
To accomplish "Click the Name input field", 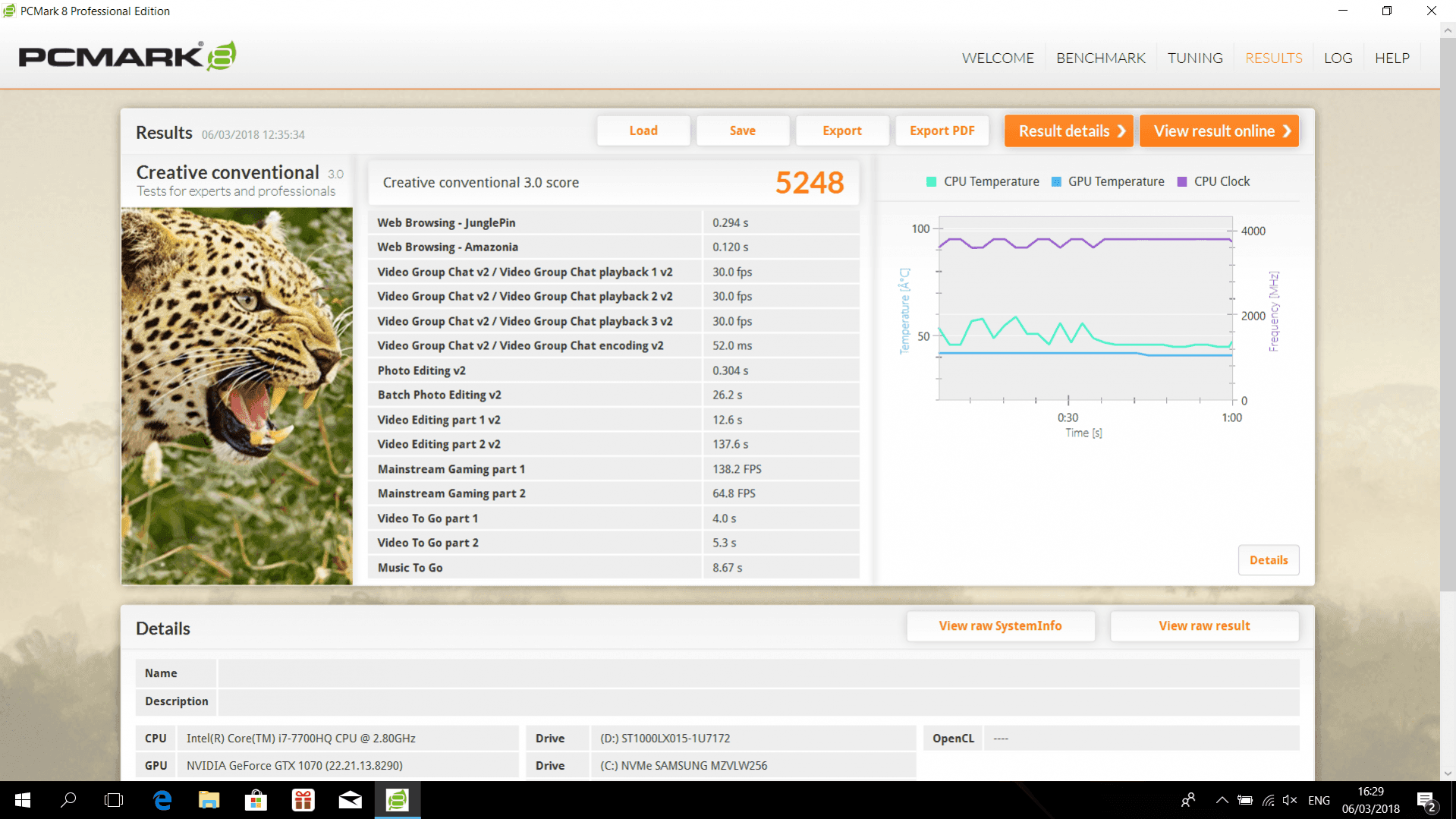I will (x=758, y=673).
